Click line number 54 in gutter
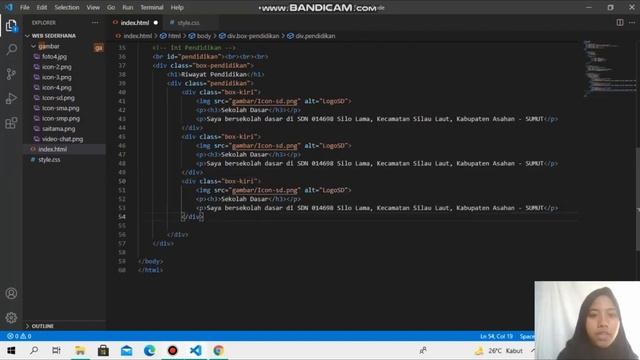Screen dimensions: 640x360 point(122,217)
